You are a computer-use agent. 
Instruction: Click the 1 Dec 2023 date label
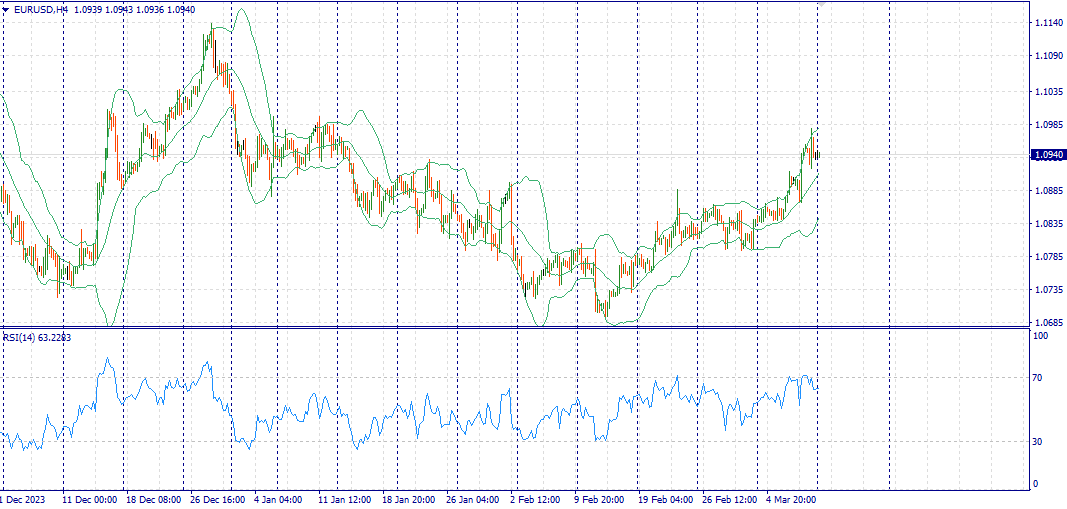coord(22,499)
